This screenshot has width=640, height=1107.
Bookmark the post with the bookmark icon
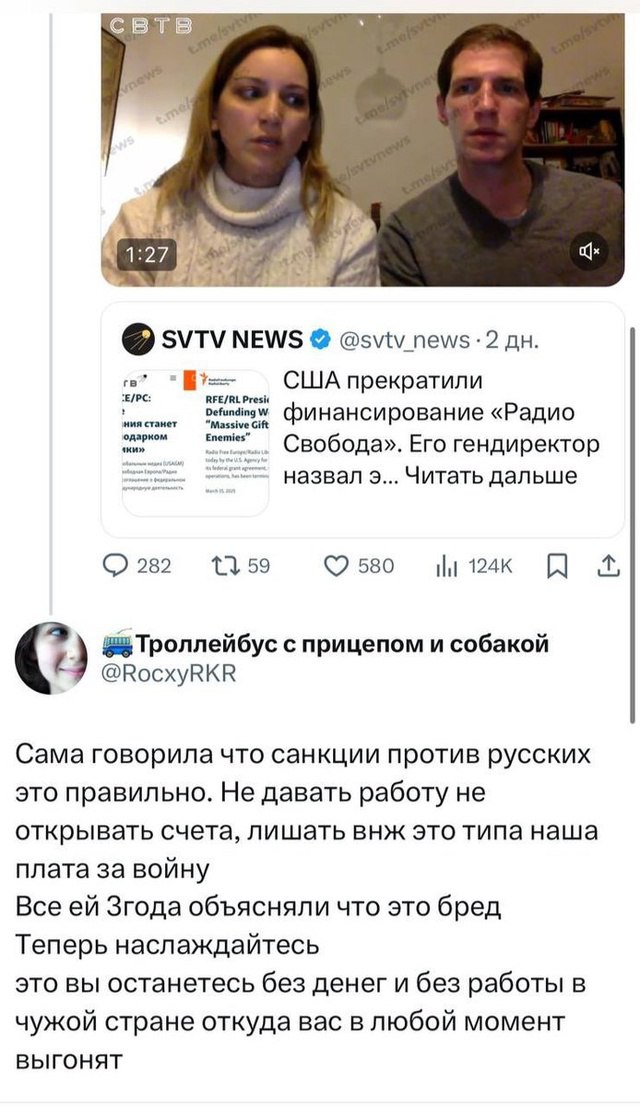pos(557,566)
